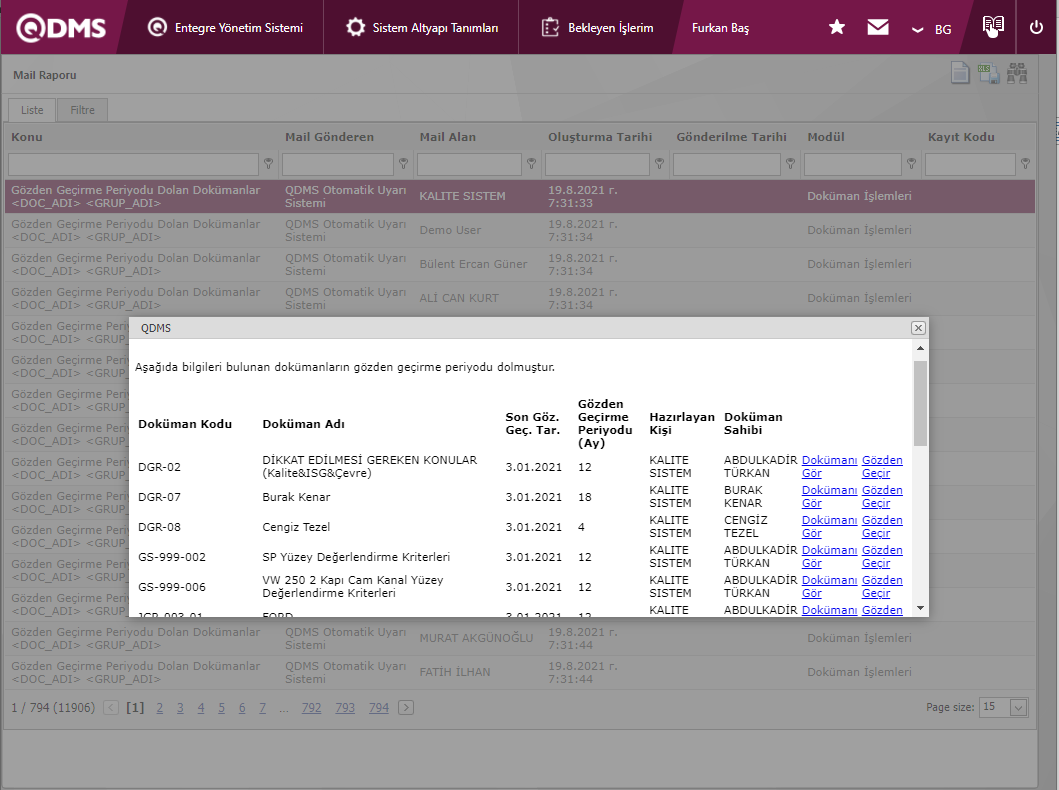Click the power logout icon
The image size is (1059, 790).
tap(1036, 28)
